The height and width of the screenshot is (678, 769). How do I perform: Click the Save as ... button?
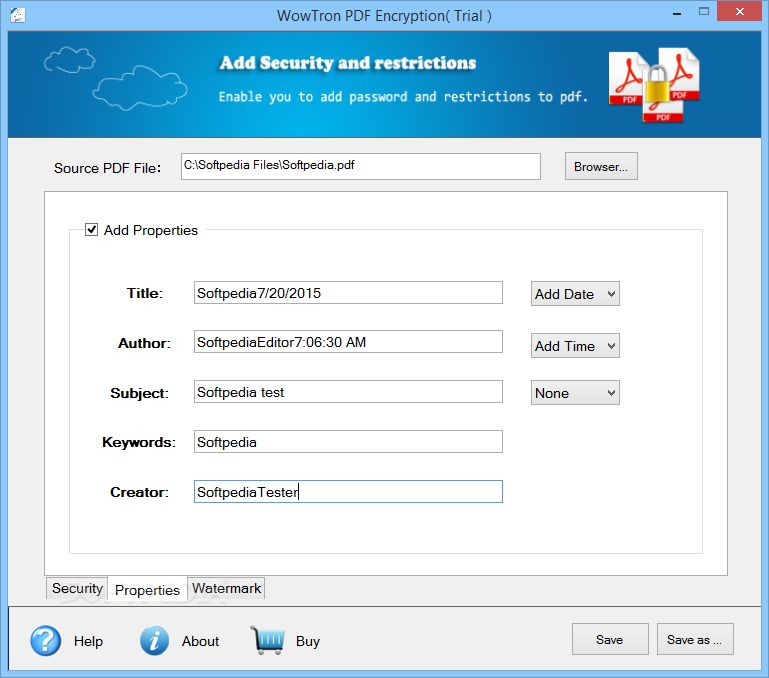695,639
